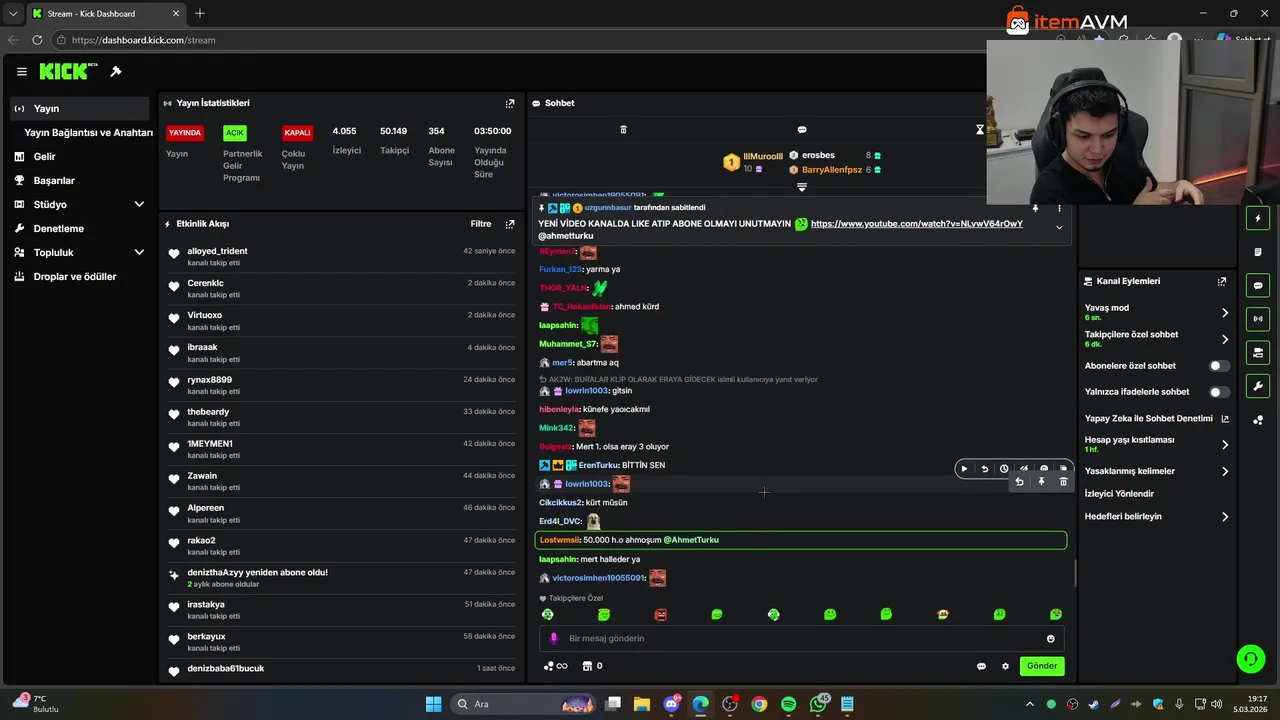Image resolution: width=1280 pixels, height=720 pixels.
Task: Toggle Abonelere özel sohbet switch
Action: pyautogui.click(x=1219, y=366)
